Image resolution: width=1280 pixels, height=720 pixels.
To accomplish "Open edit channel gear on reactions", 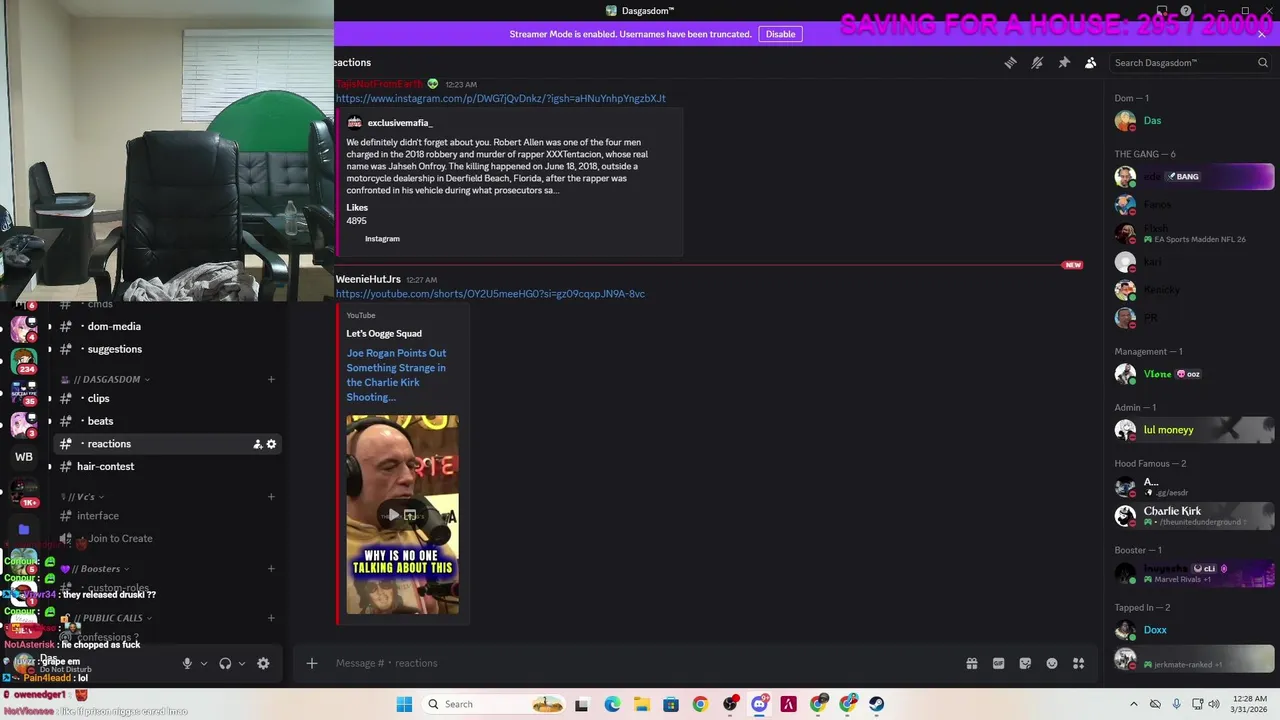I will coord(271,444).
